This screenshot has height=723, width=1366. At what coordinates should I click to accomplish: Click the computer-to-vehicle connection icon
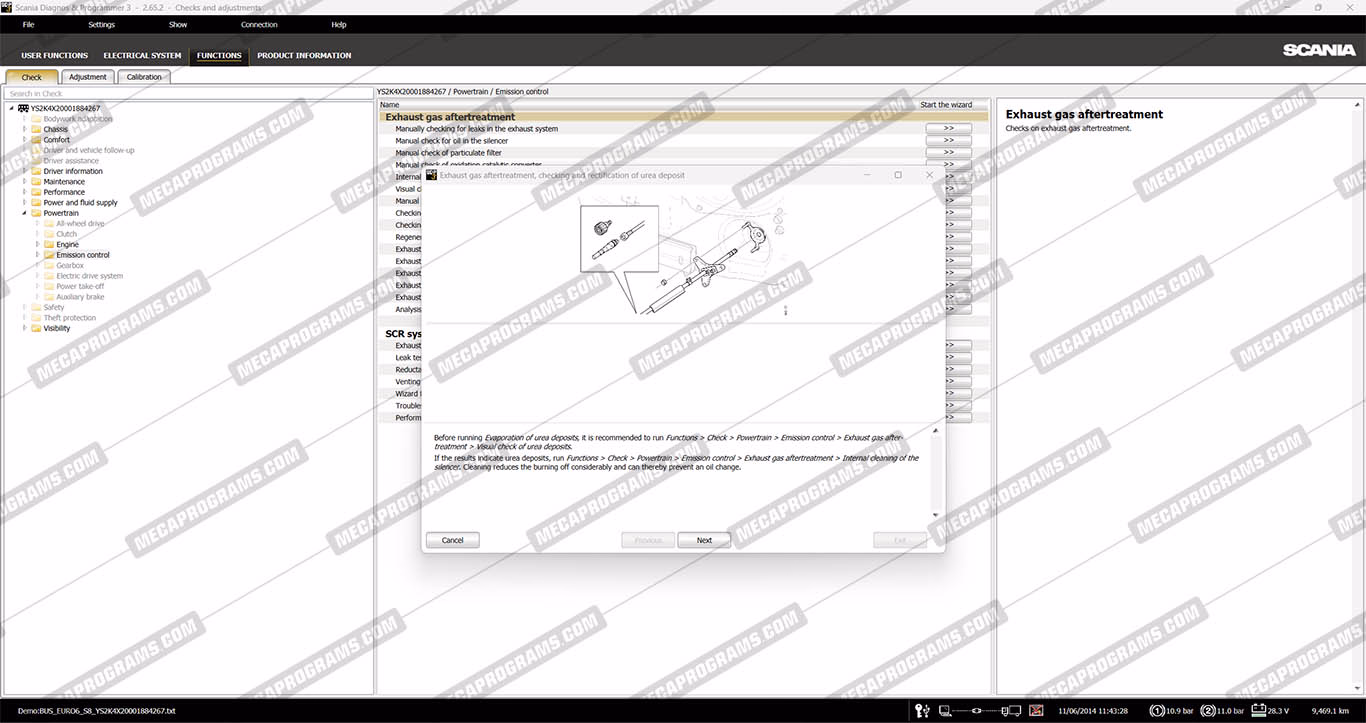coord(980,711)
